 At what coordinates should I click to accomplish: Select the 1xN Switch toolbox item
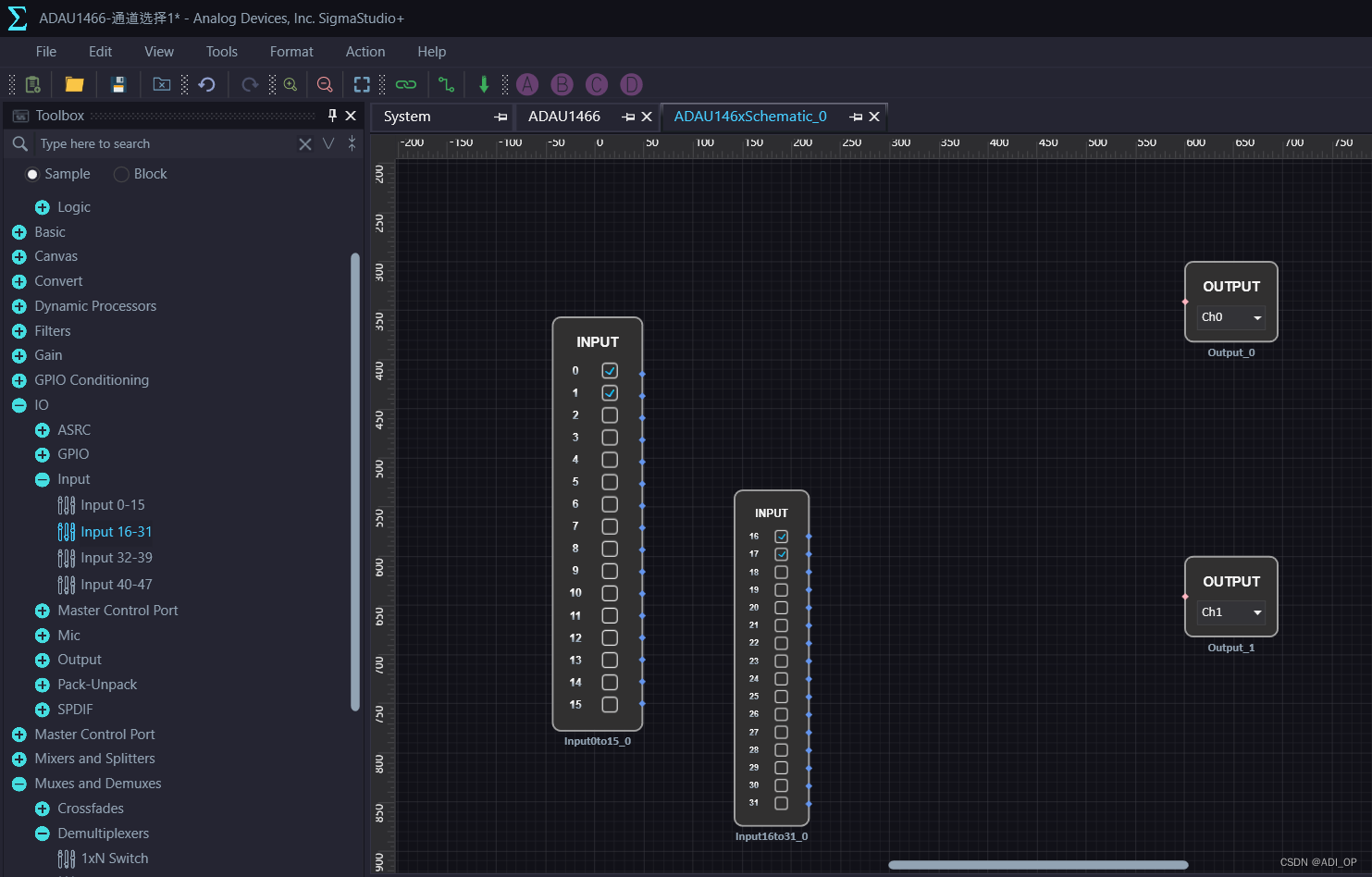[115, 858]
